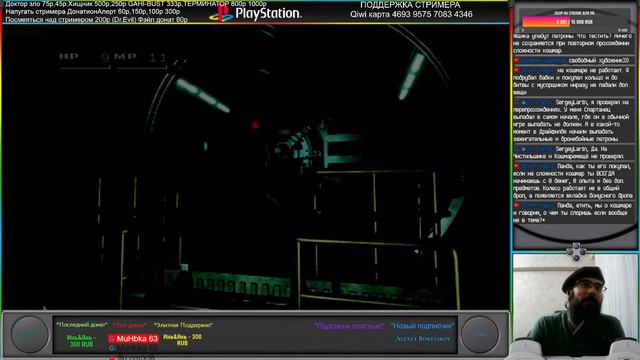Click the red light in the game view
640x360 pixels.
pos(255,125)
